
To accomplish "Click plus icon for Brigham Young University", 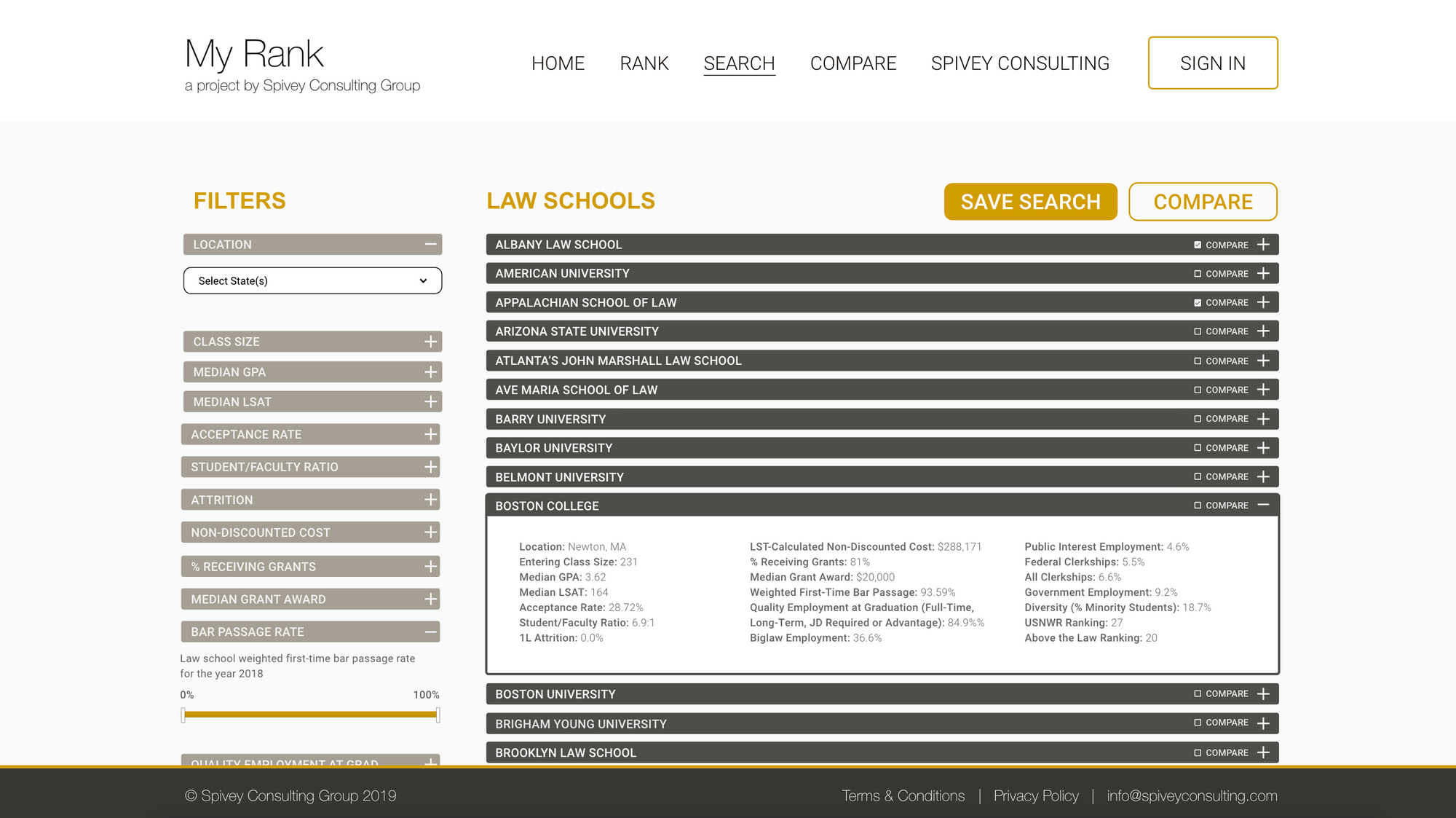I will point(1263,723).
